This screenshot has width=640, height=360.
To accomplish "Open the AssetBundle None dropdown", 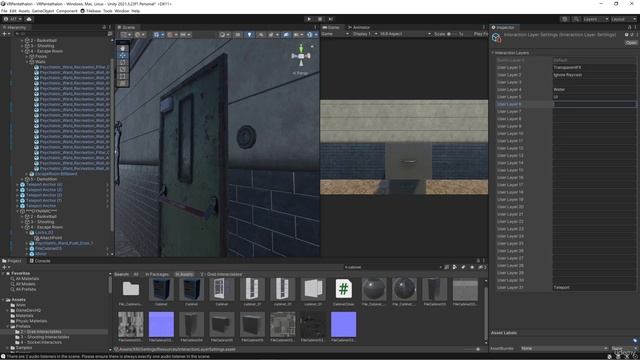I will [x=564, y=348].
